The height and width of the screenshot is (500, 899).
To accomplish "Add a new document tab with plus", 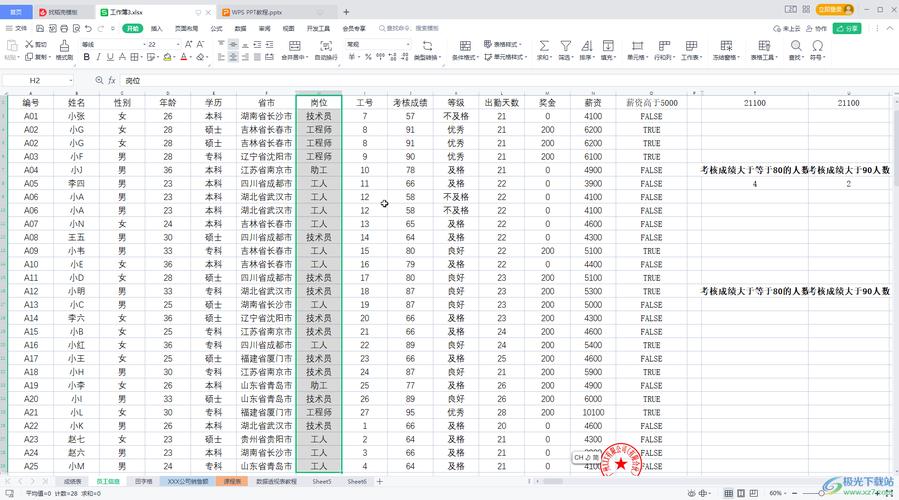I will [x=346, y=12].
